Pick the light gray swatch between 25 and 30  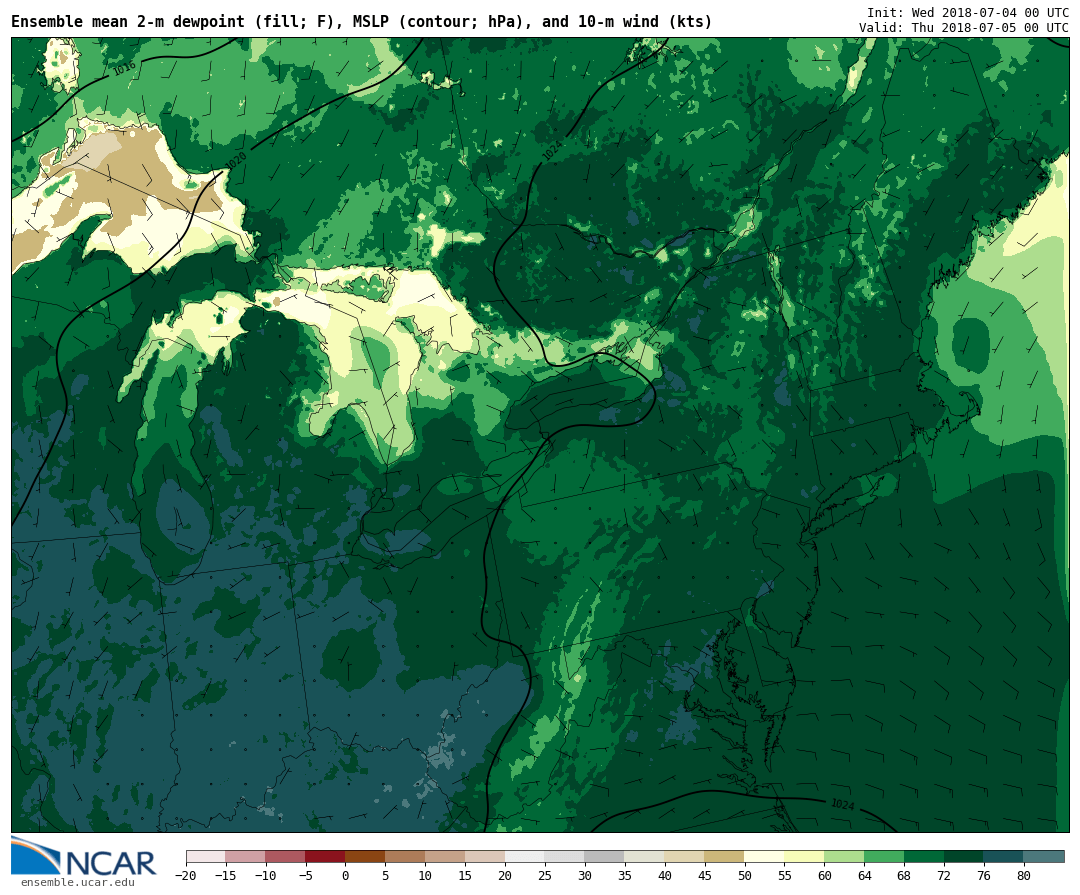point(565,856)
